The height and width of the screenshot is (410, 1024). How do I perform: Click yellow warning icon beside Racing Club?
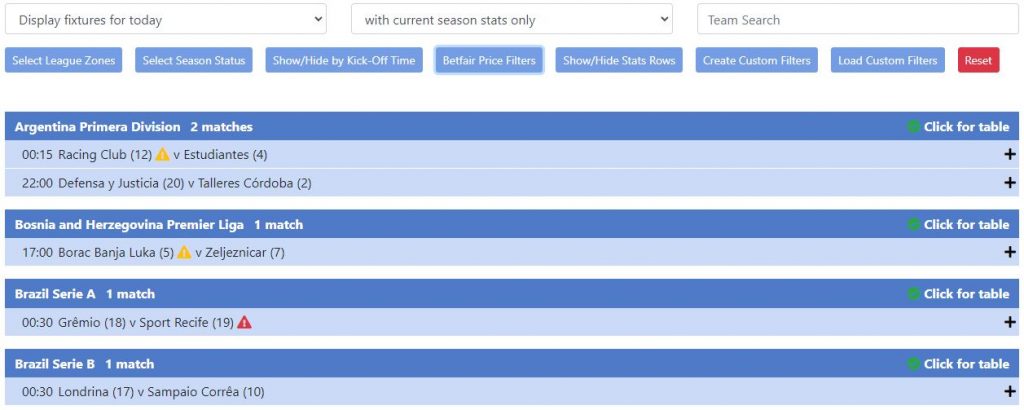(x=162, y=155)
